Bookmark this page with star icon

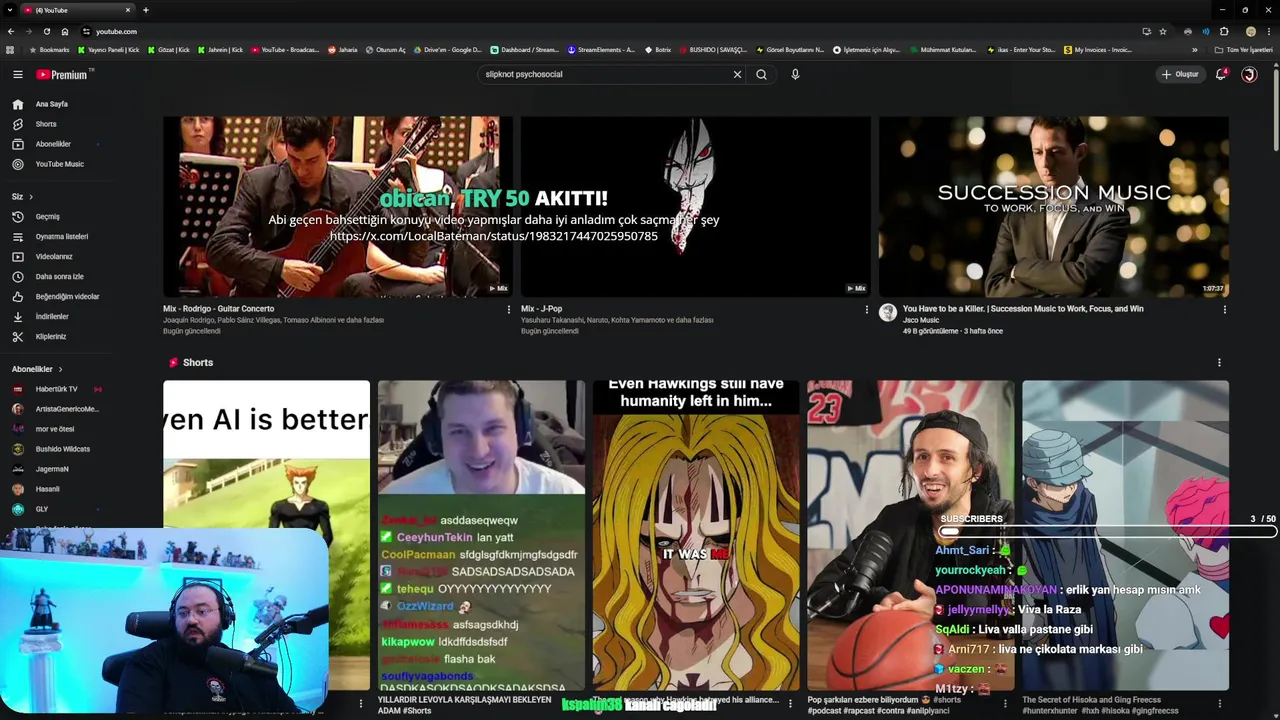(1163, 31)
